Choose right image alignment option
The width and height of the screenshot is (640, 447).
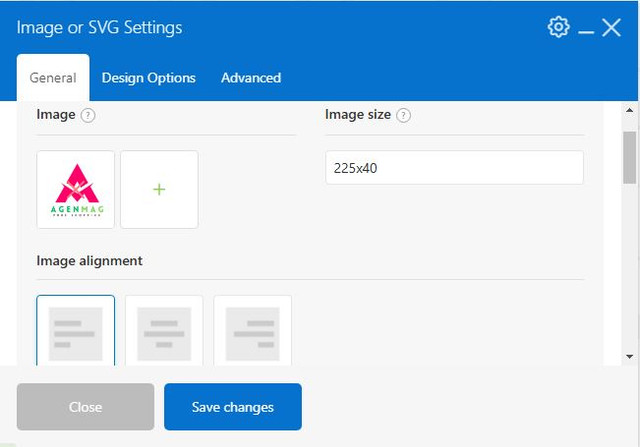click(253, 331)
